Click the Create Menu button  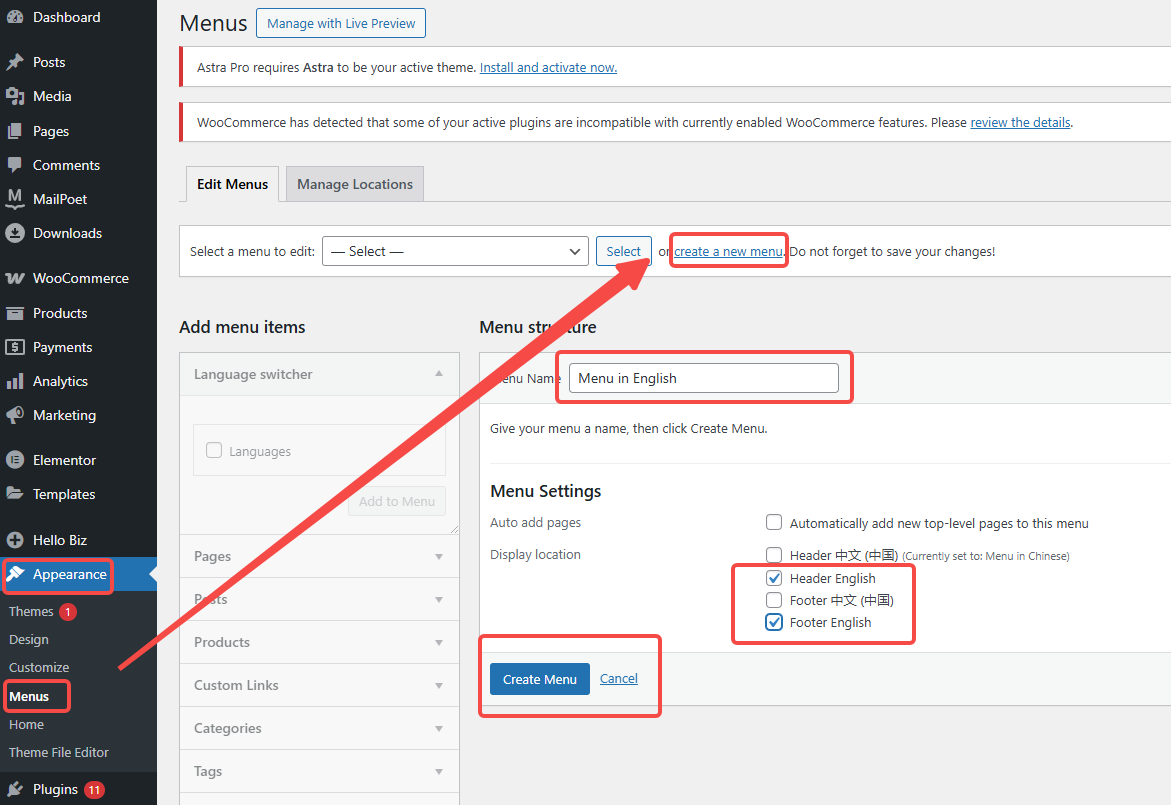click(x=539, y=678)
